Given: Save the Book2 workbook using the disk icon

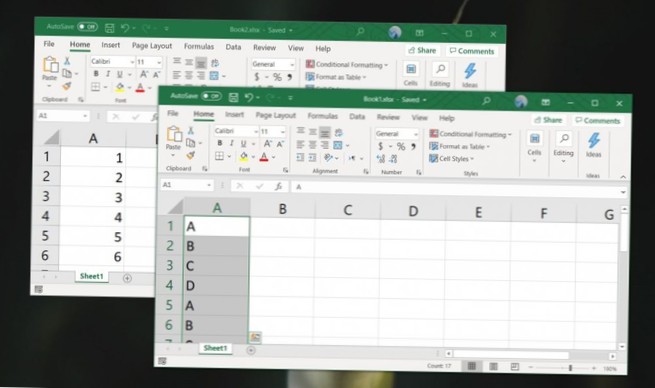Looking at the screenshot, I should click(109, 28).
